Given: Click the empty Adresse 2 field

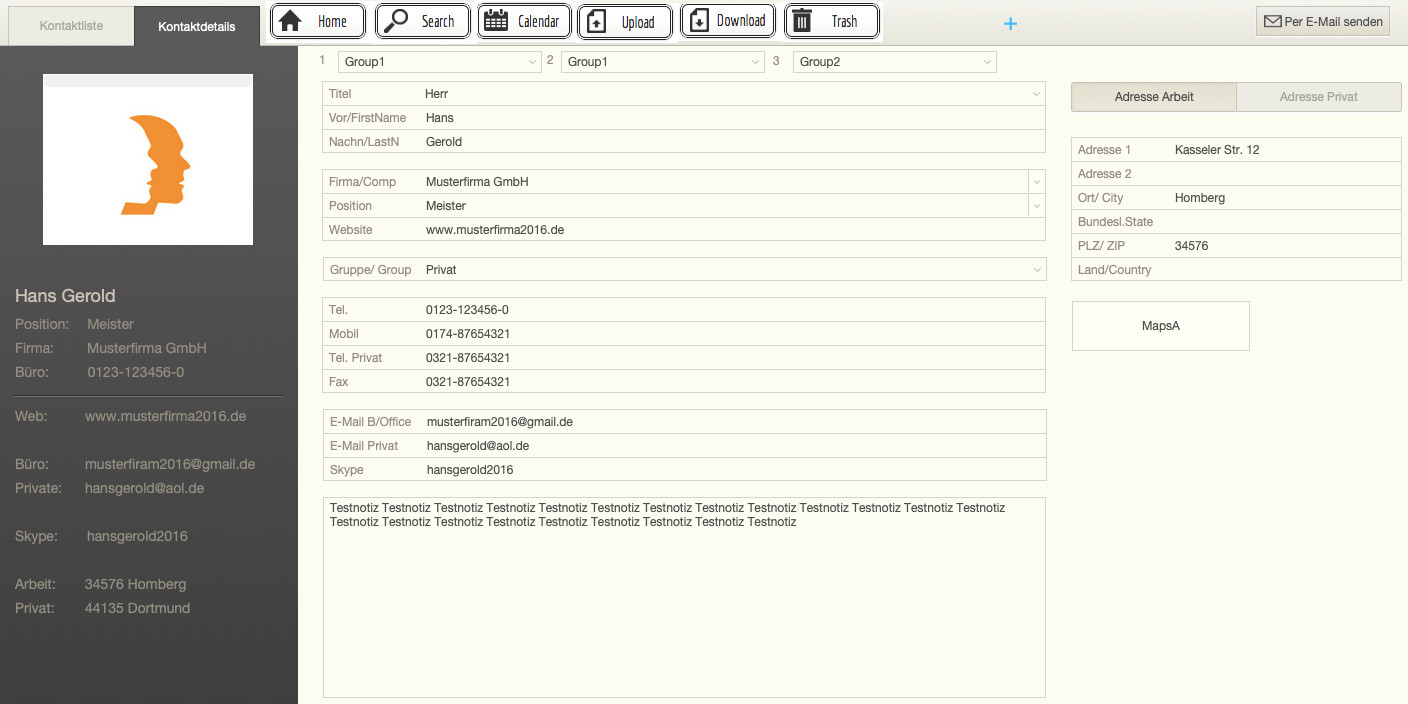Looking at the screenshot, I should pyautogui.click(x=1236, y=174).
